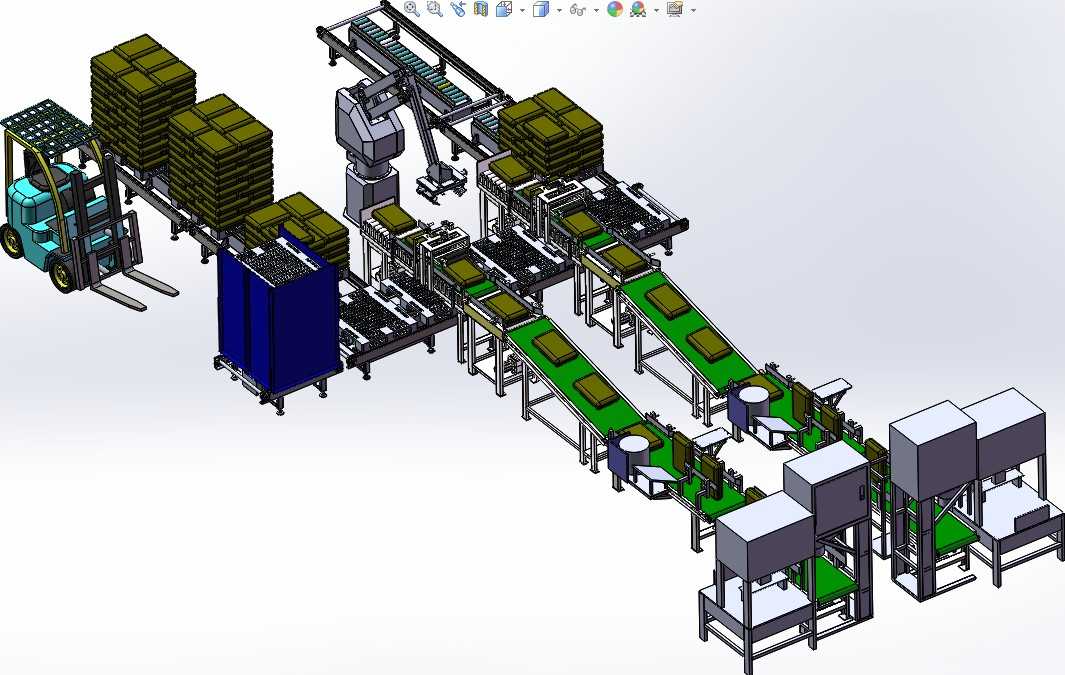Click the View Orientation cube icon
1065x675 pixels.
pyautogui.click(x=504, y=9)
